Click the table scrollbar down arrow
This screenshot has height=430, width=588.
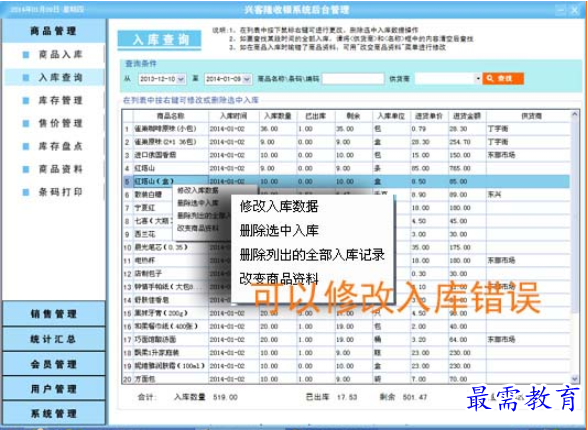574,379
